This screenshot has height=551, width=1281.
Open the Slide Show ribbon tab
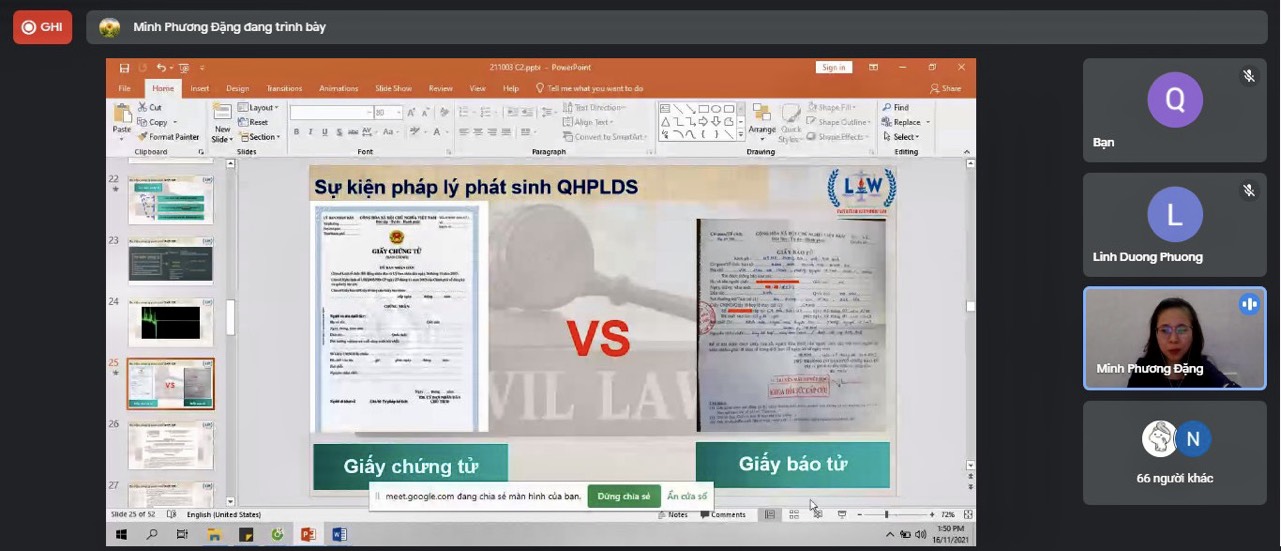(x=393, y=88)
